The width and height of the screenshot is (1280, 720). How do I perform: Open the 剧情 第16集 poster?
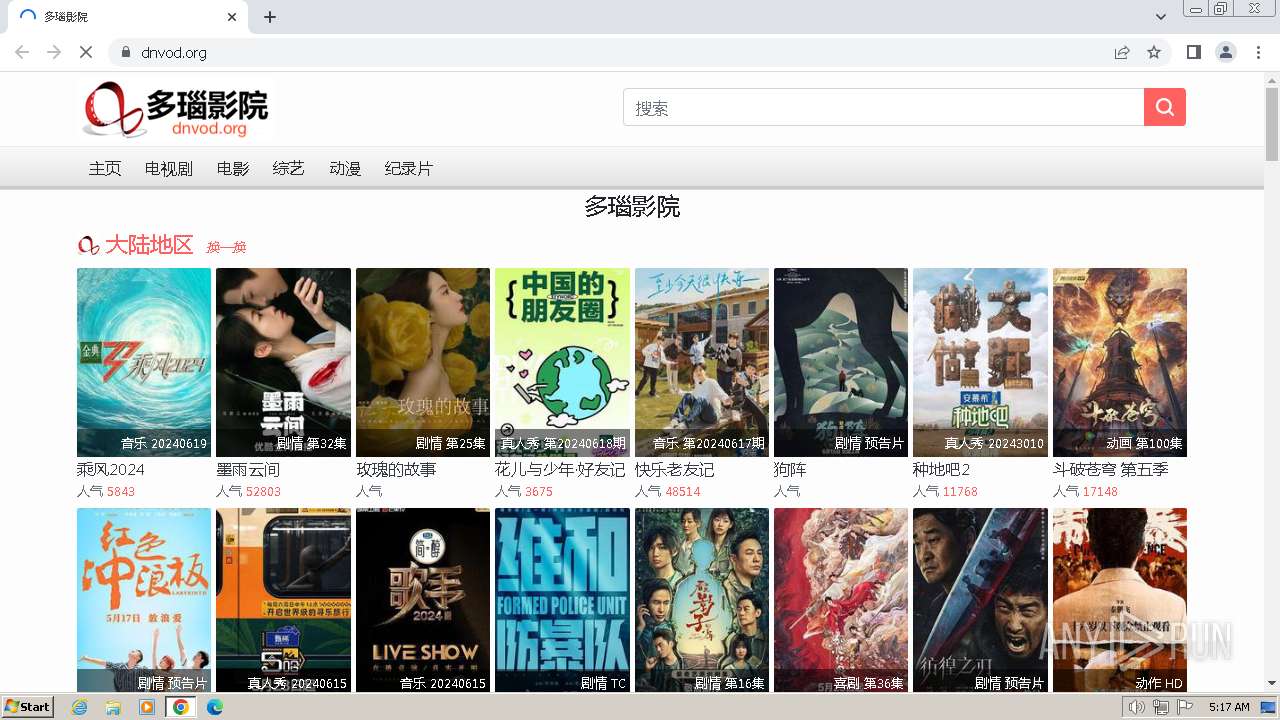click(x=702, y=600)
